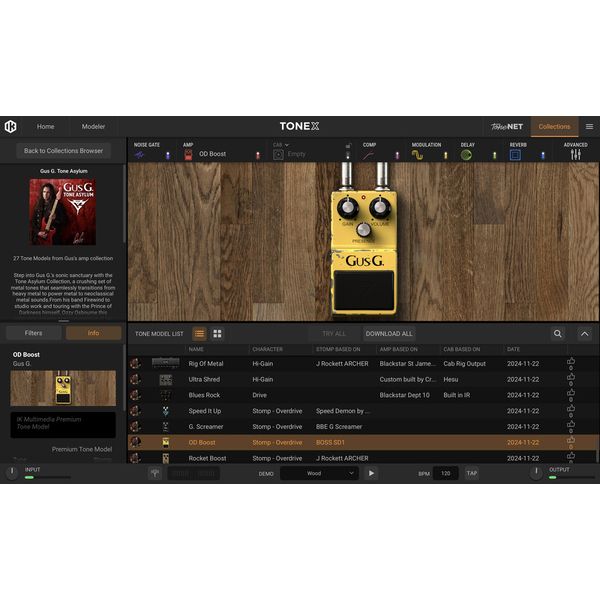Click the IK Multimedia logo icon
Screen dimensions: 600x600
coord(10,126)
